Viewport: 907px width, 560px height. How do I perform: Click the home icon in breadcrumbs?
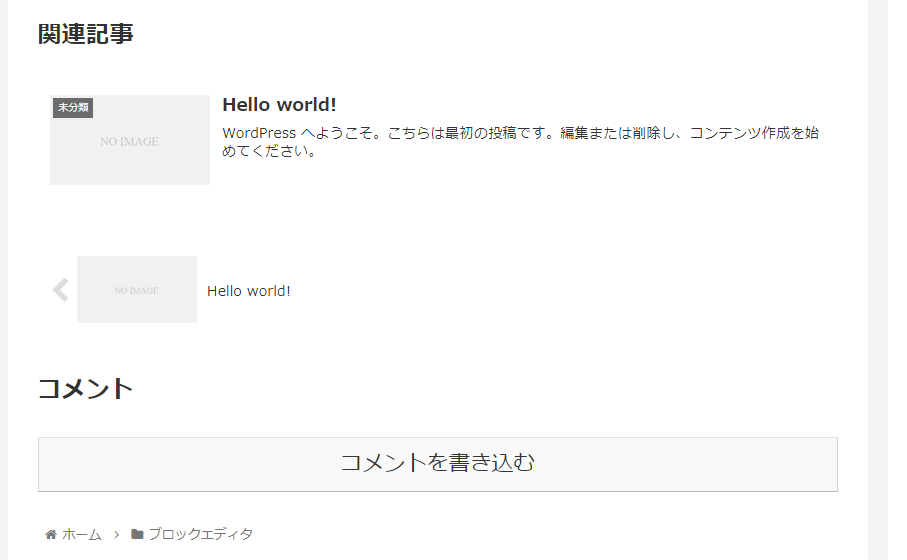click(51, 535)
